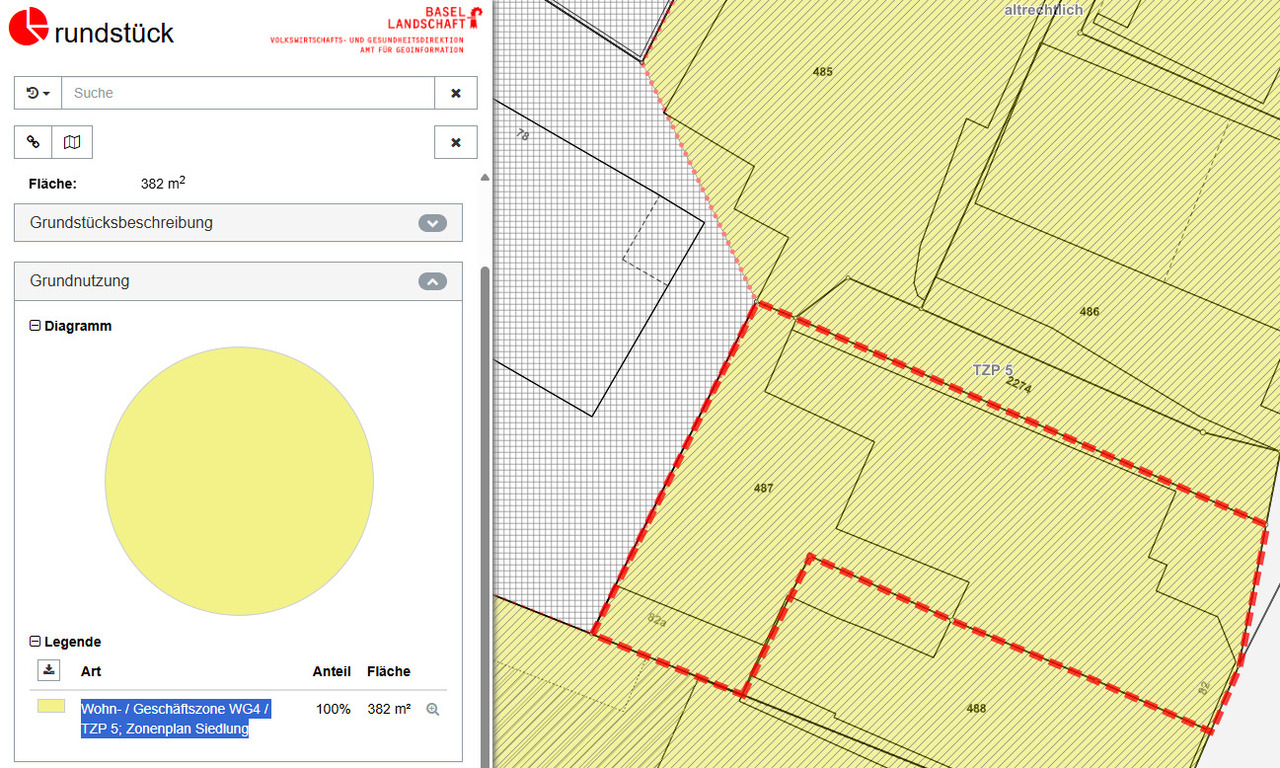Click the red Grundstück logo
Screen dimensions: 1280x768
tap(28, 27)
